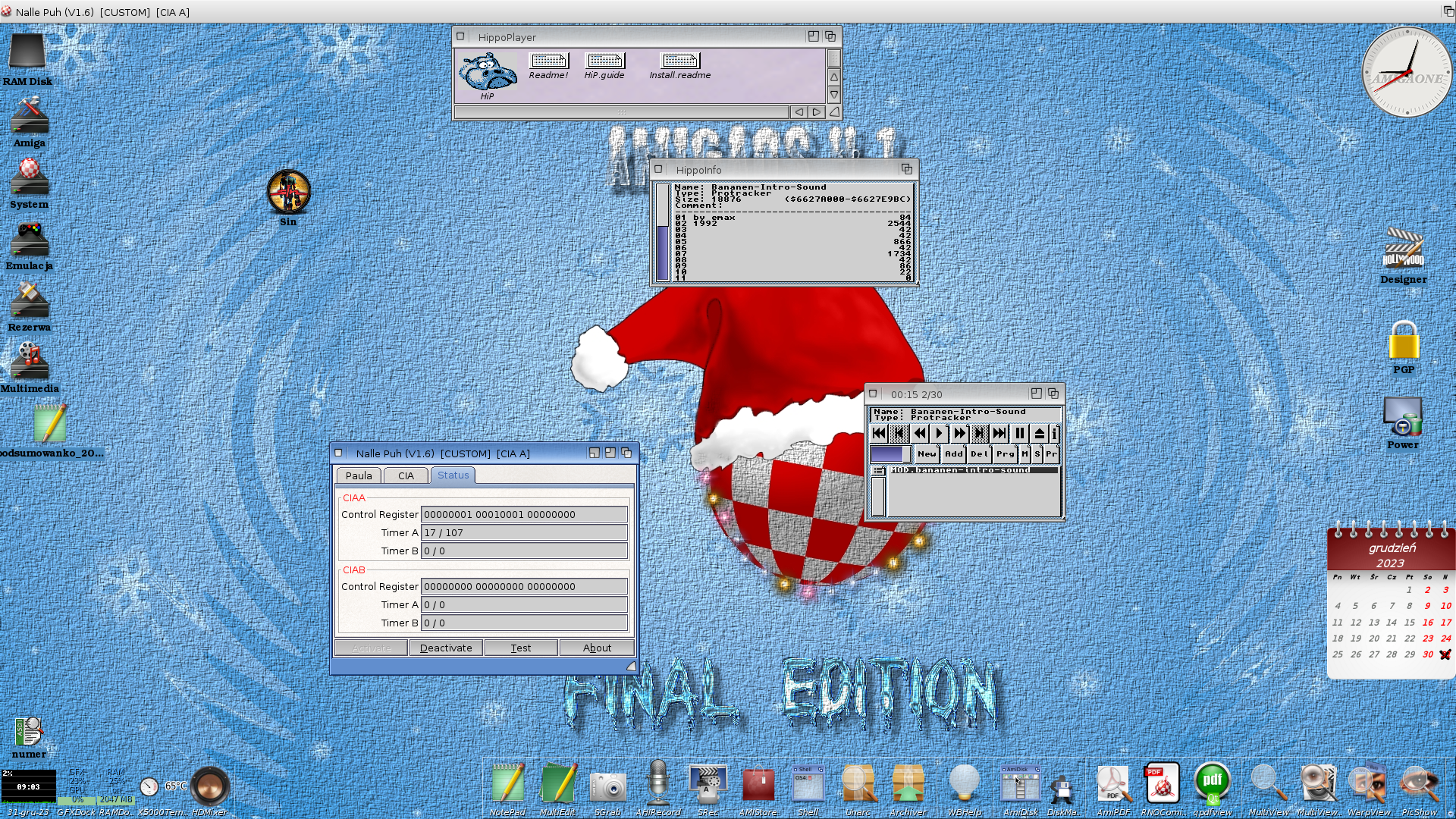Click the CIAB Control Register field

click(x=524, y=586)
